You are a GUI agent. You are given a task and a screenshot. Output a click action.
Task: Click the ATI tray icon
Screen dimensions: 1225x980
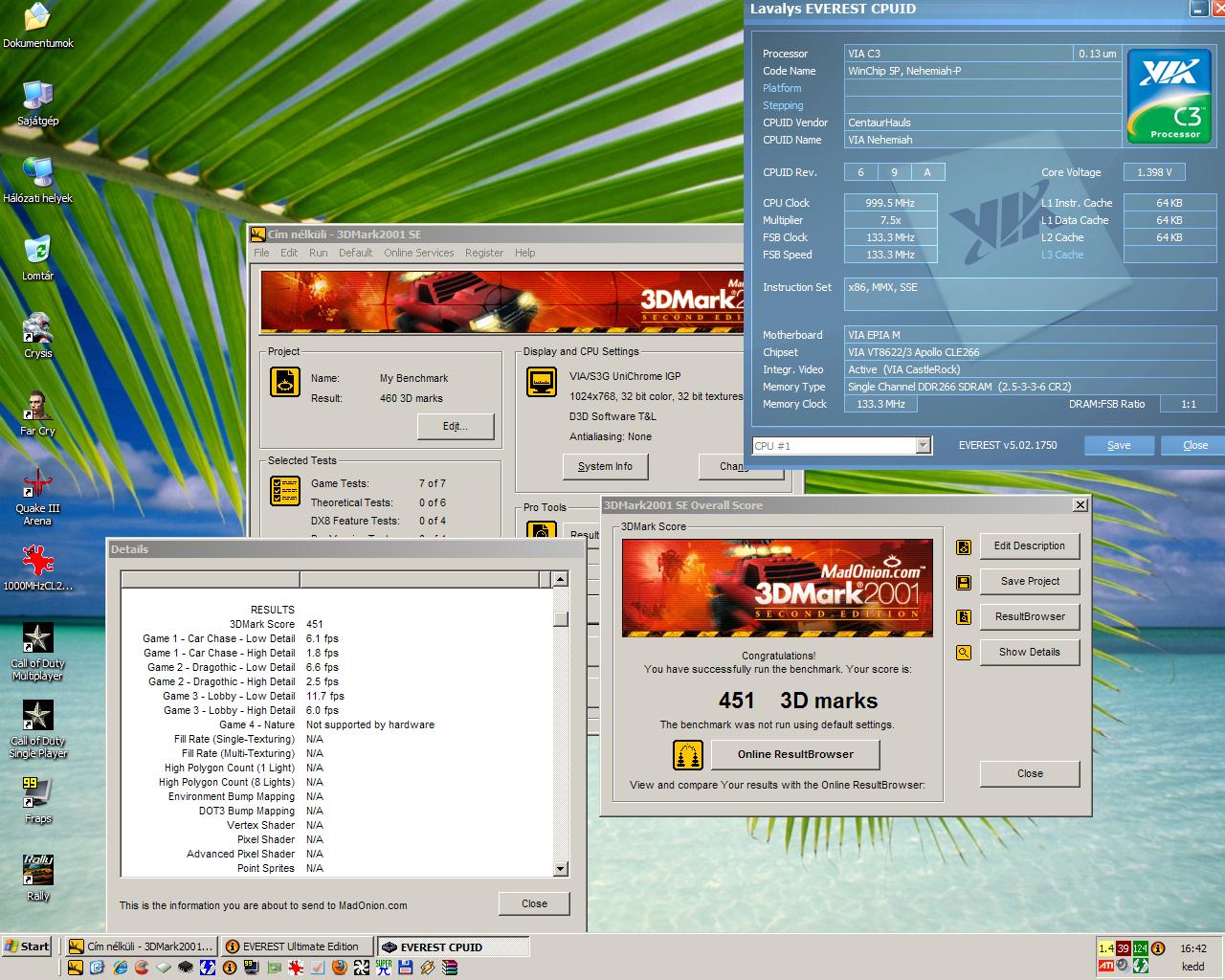1106,966
